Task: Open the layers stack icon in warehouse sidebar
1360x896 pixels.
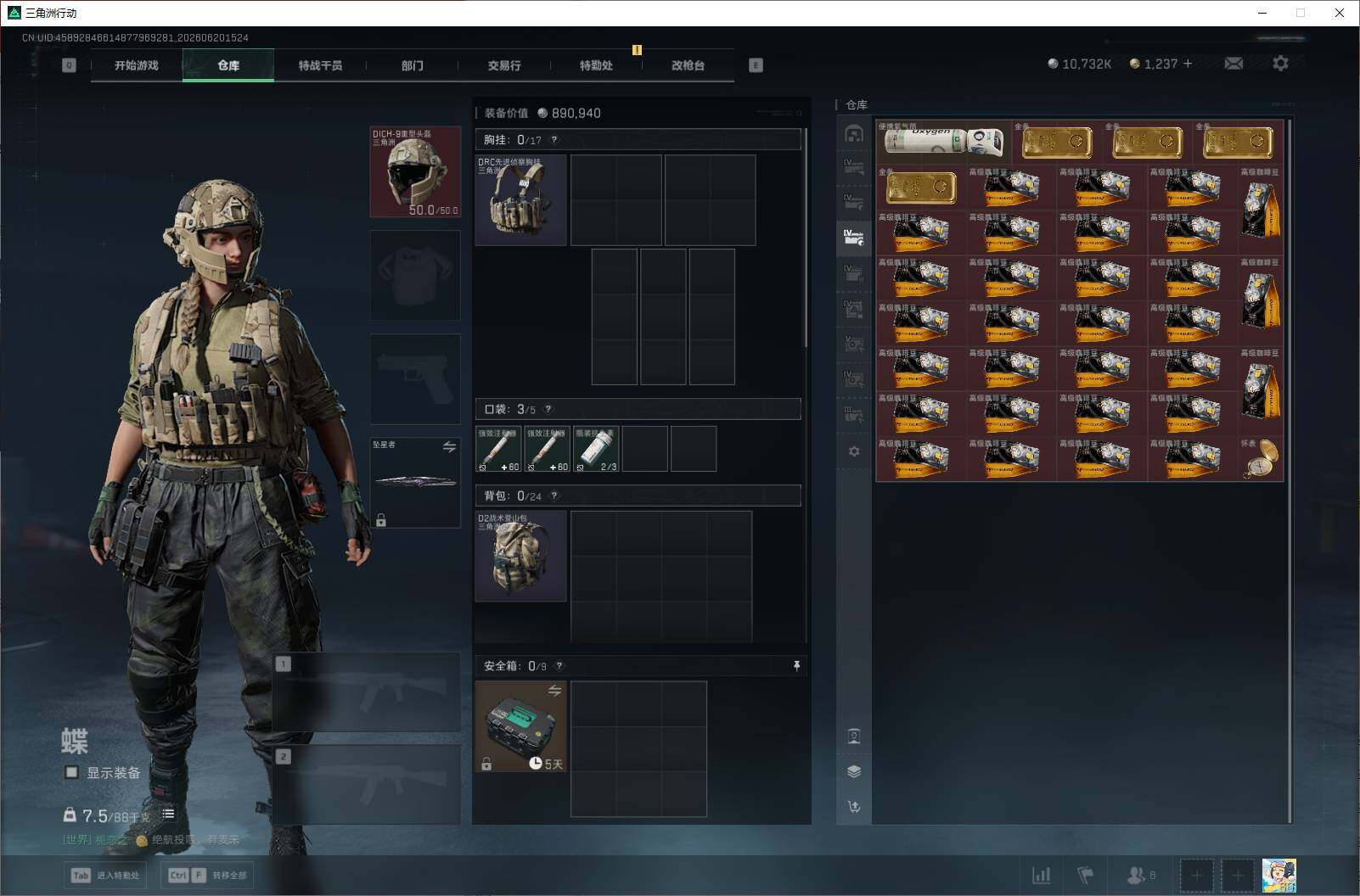Action: [854, 771]
